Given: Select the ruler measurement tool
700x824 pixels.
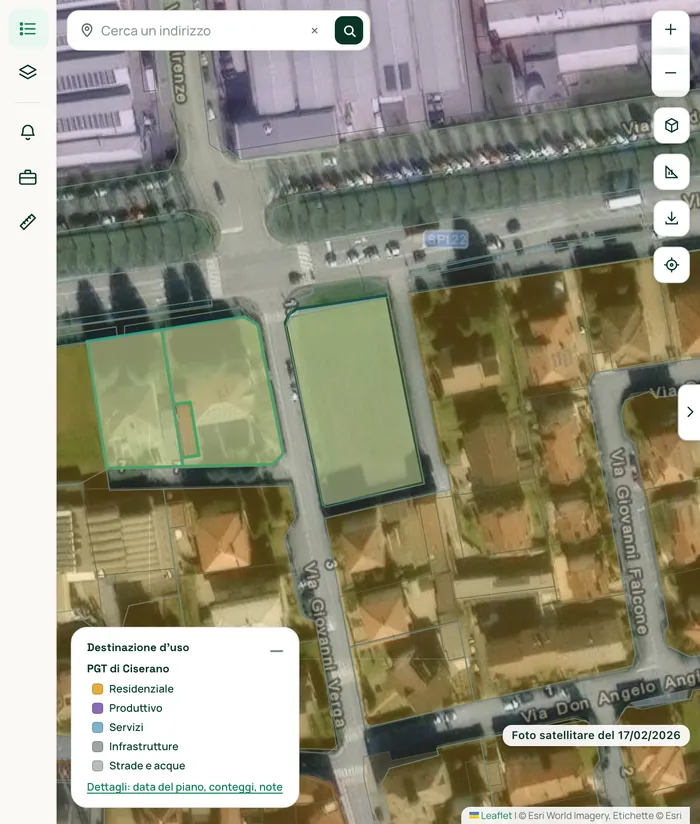Looking at the screenshot, I should [28, 222].
